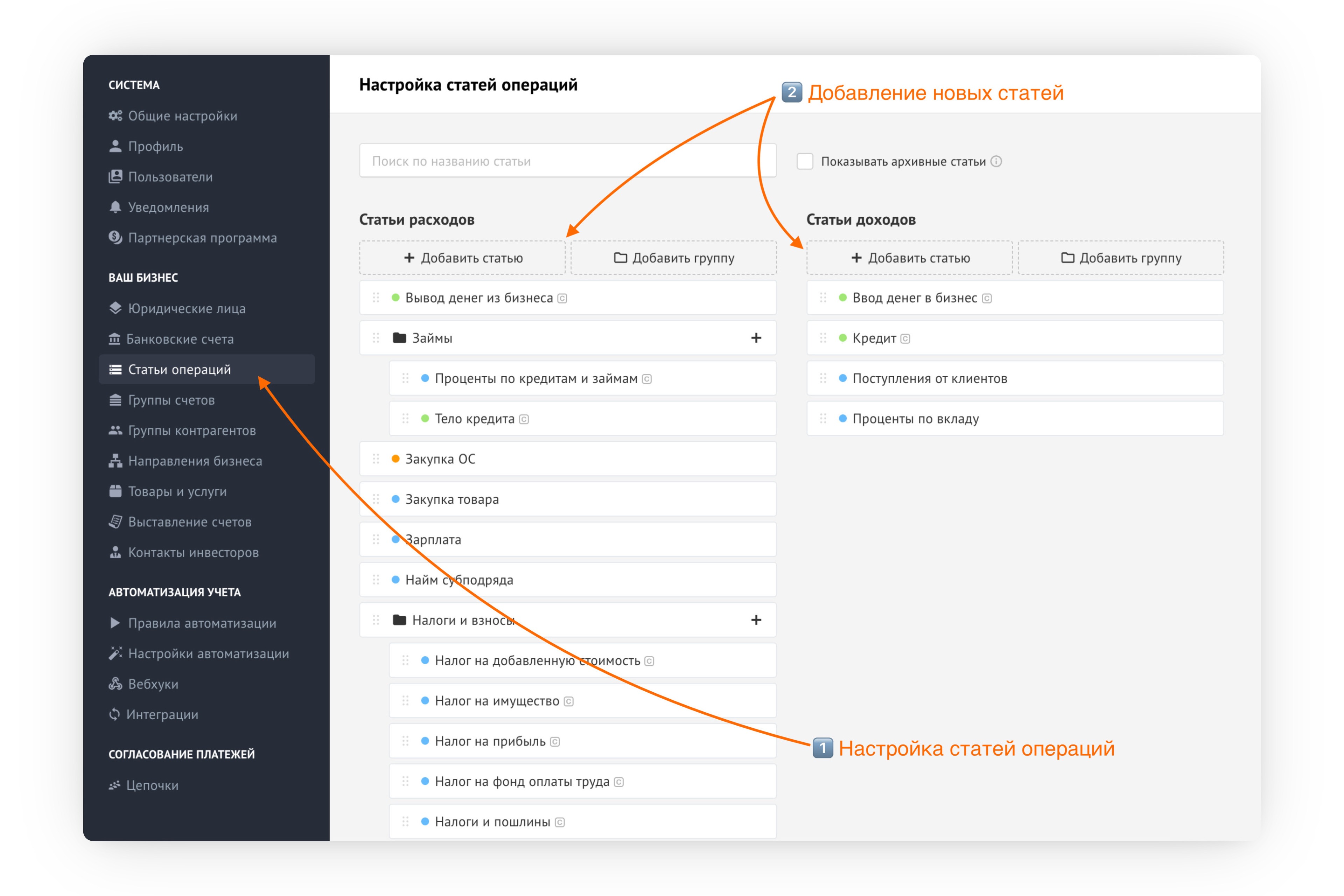Enable Показывать архивные статьи checkbox
Viewport: 1344px width, 896px height.
[x=805, y=161]
